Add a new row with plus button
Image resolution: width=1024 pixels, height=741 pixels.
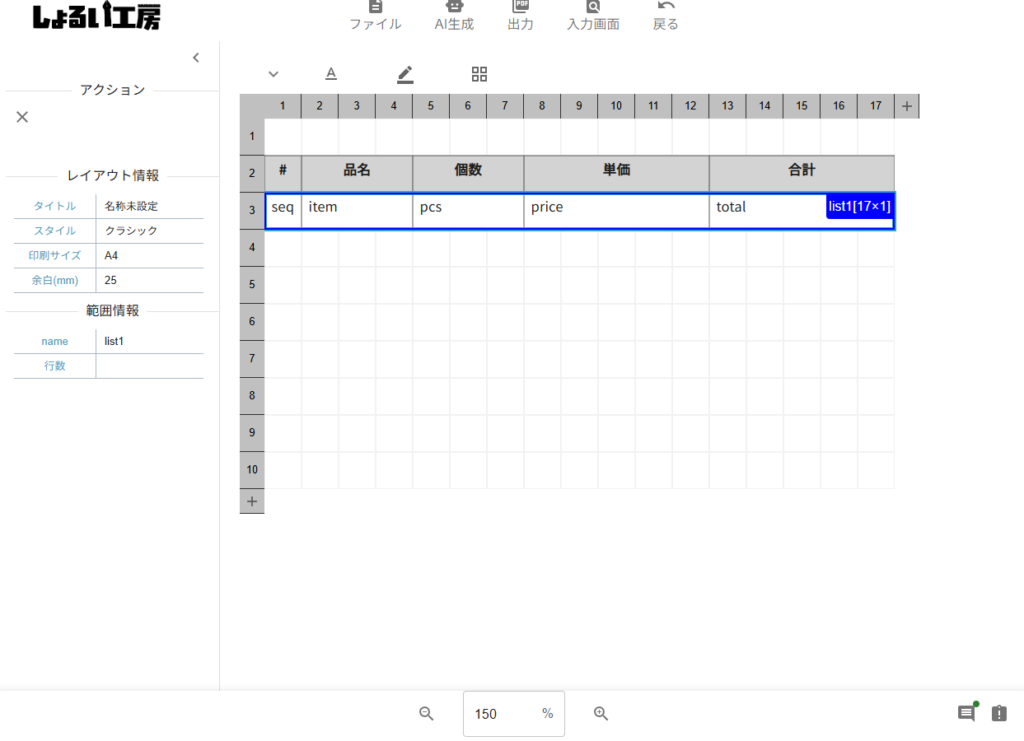click(x=252, y=501)
